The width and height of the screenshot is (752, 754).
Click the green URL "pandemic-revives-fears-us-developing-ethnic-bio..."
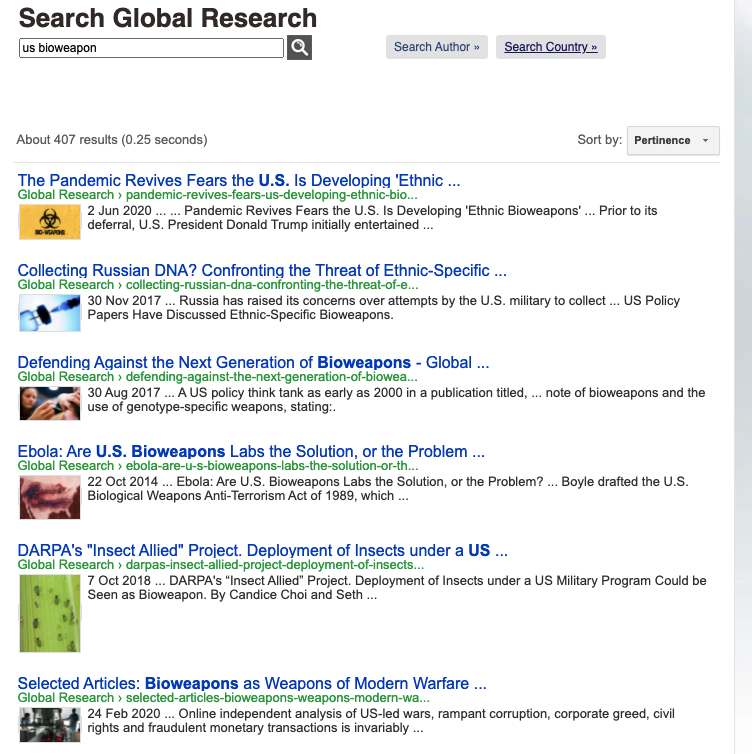tap(272, 195)
